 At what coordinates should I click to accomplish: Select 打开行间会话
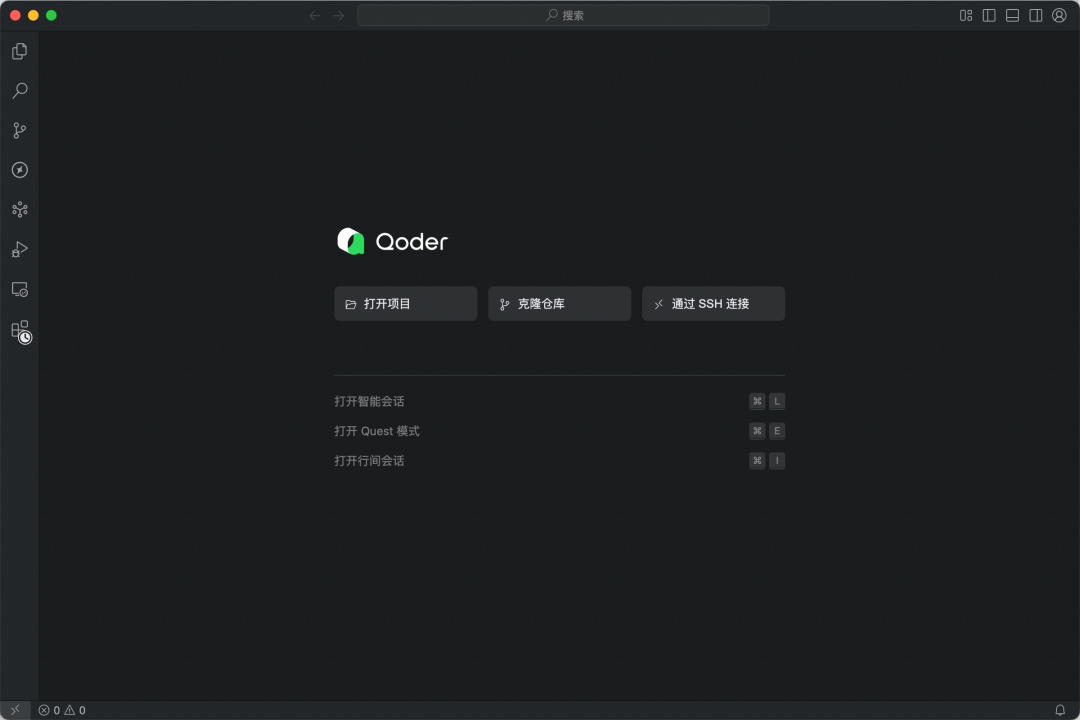(559, 460)
